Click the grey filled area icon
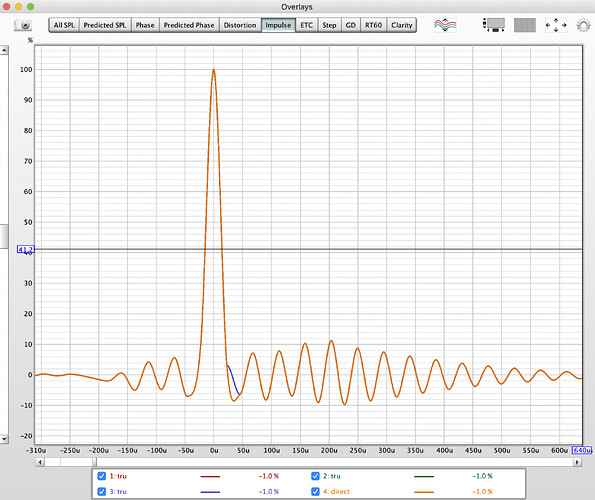This screenshot has height=500, width=595. 525,25
